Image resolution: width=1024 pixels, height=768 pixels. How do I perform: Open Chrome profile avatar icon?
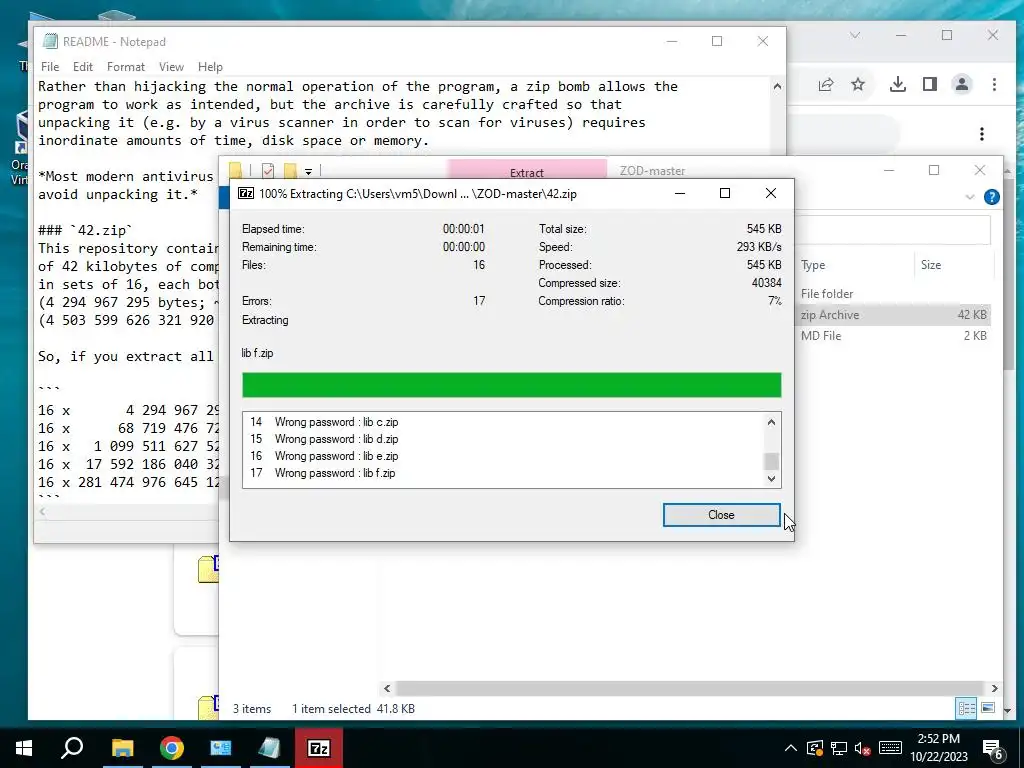coord(962,84)
